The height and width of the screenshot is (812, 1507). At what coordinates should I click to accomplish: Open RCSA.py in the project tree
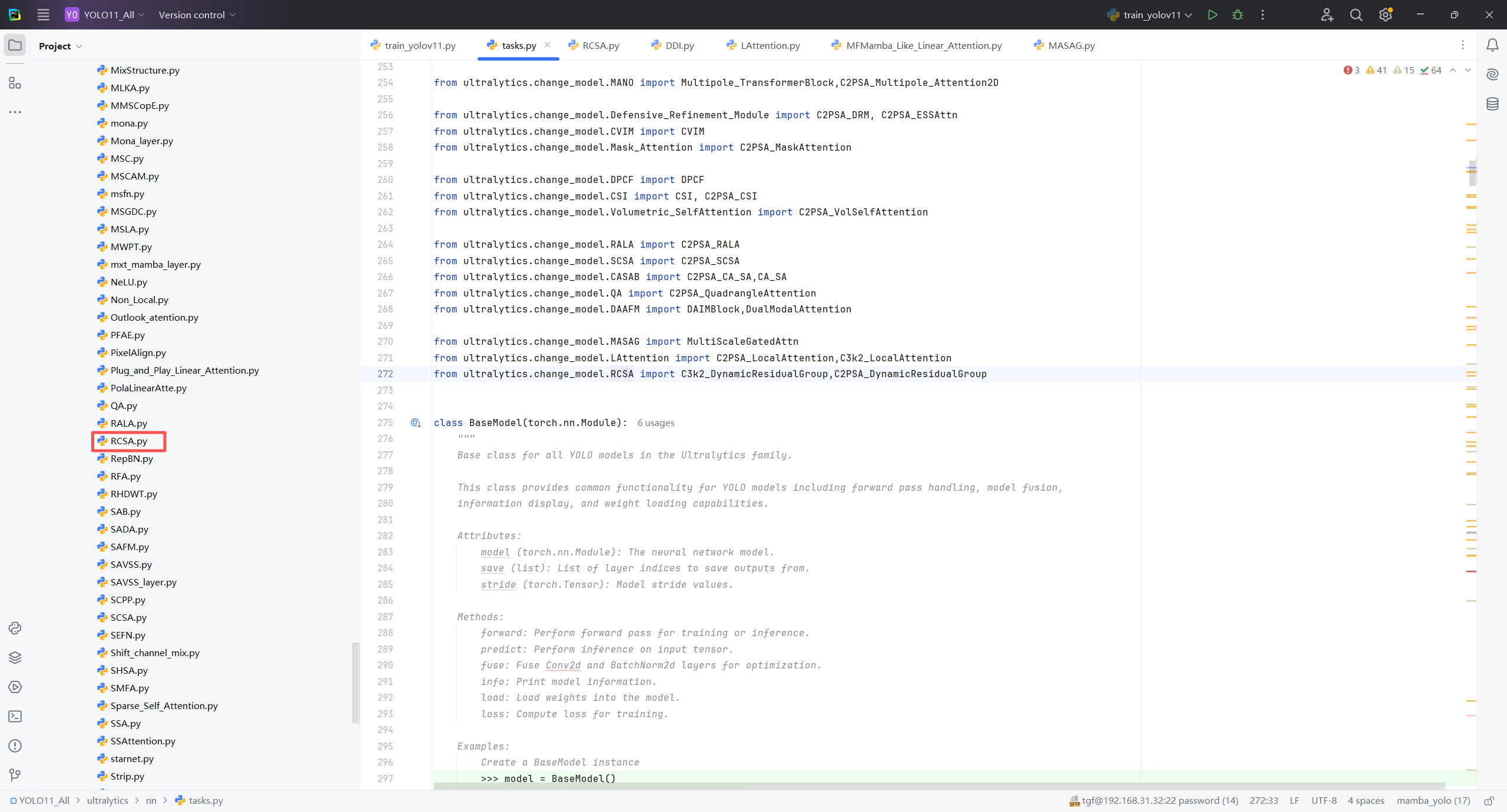point(129,441)
